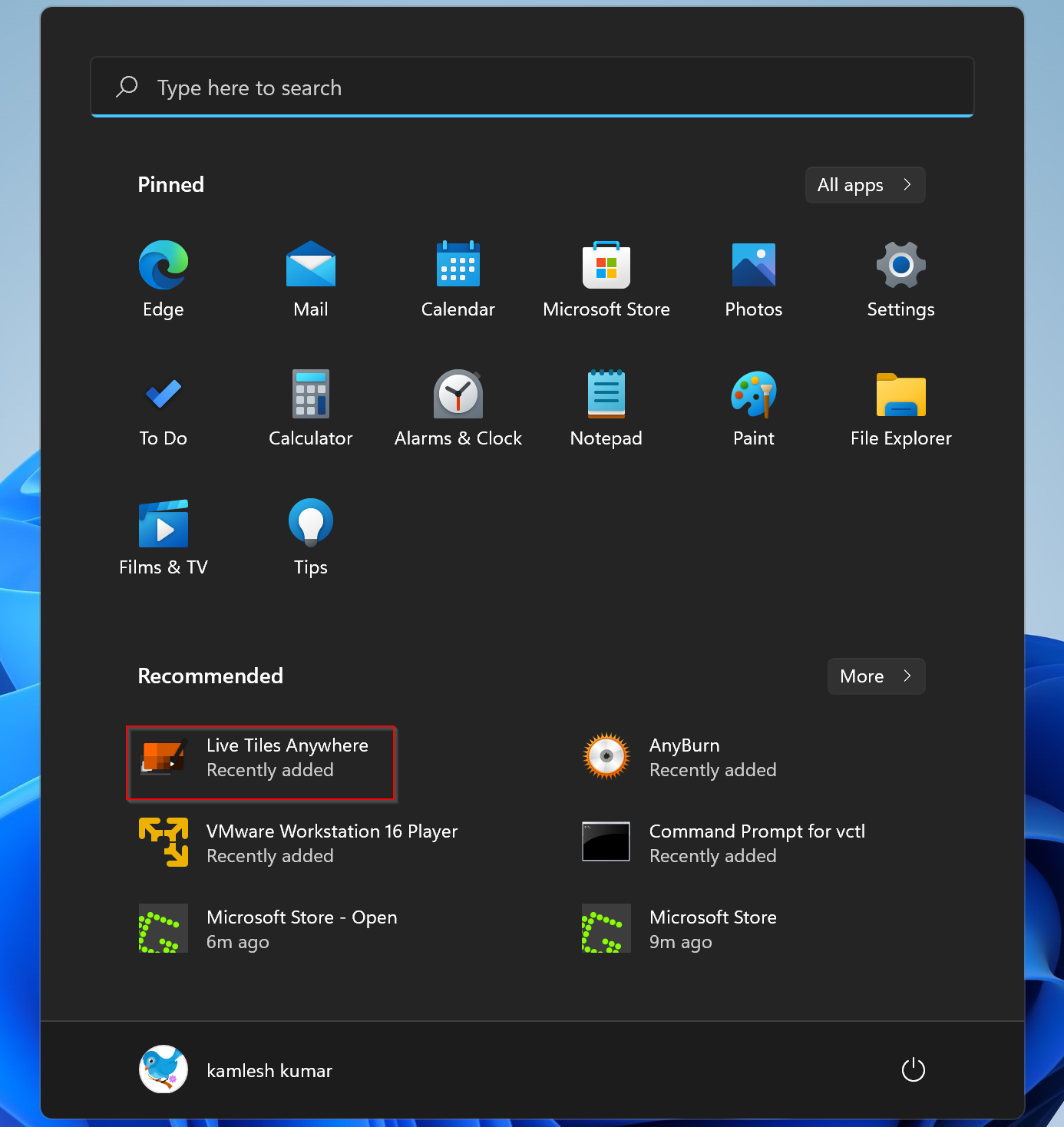Open the Calendar app
1064x1127 pixels.
tap(458, 279)
